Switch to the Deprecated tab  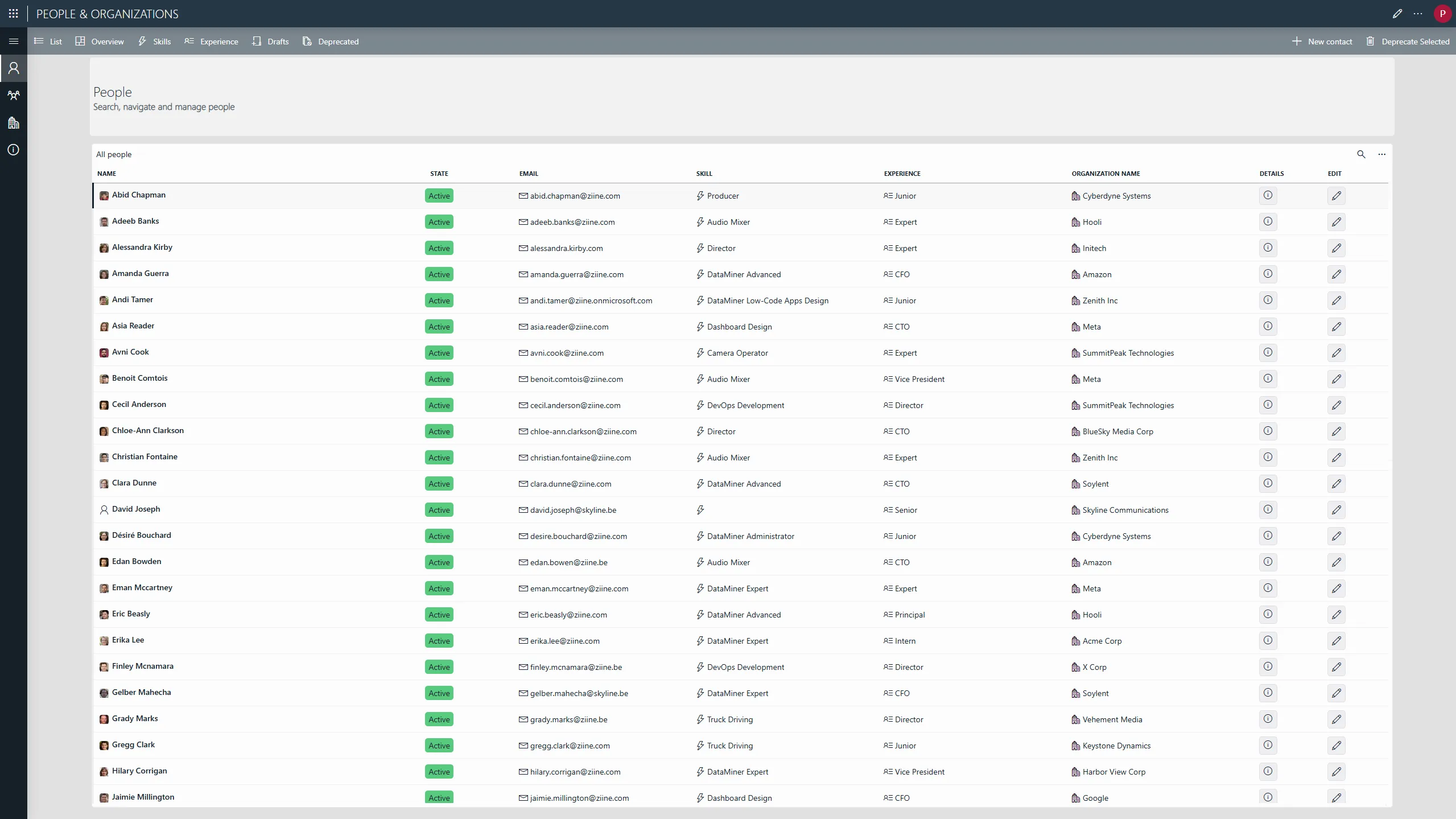coord(331,42)
